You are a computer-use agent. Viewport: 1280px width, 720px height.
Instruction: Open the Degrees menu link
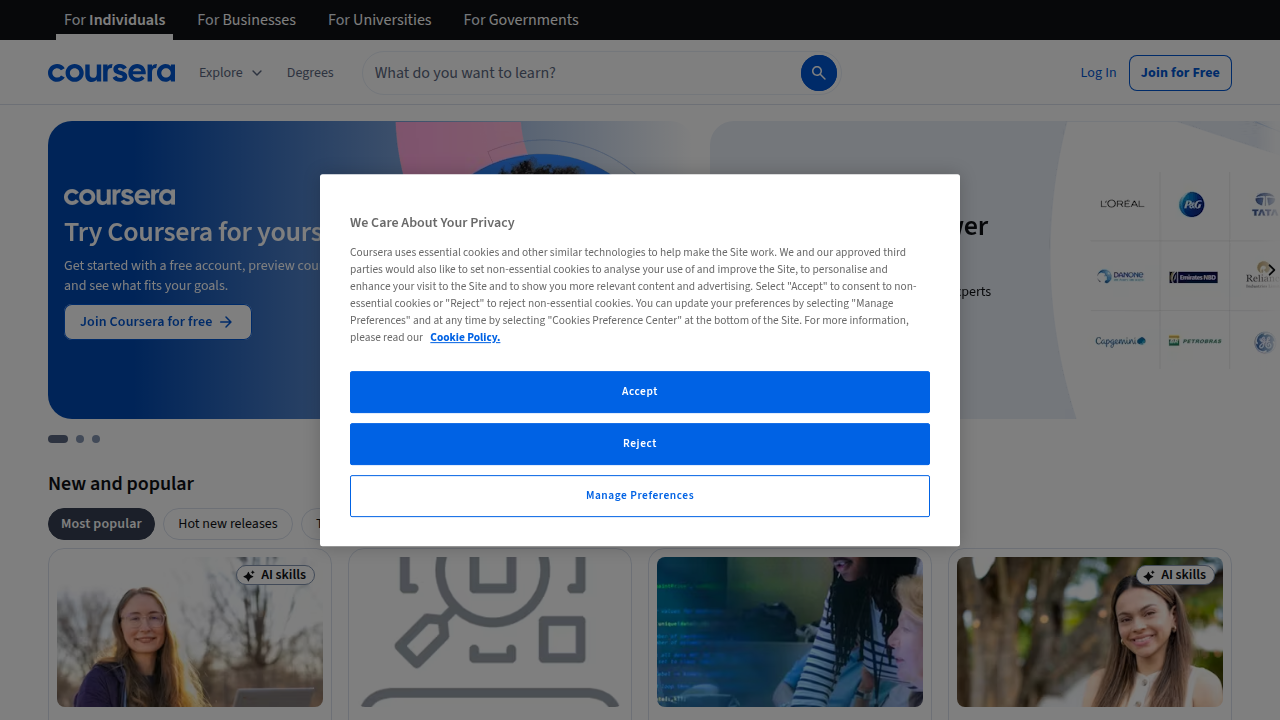pyautogui.click(x=310, y=73)
